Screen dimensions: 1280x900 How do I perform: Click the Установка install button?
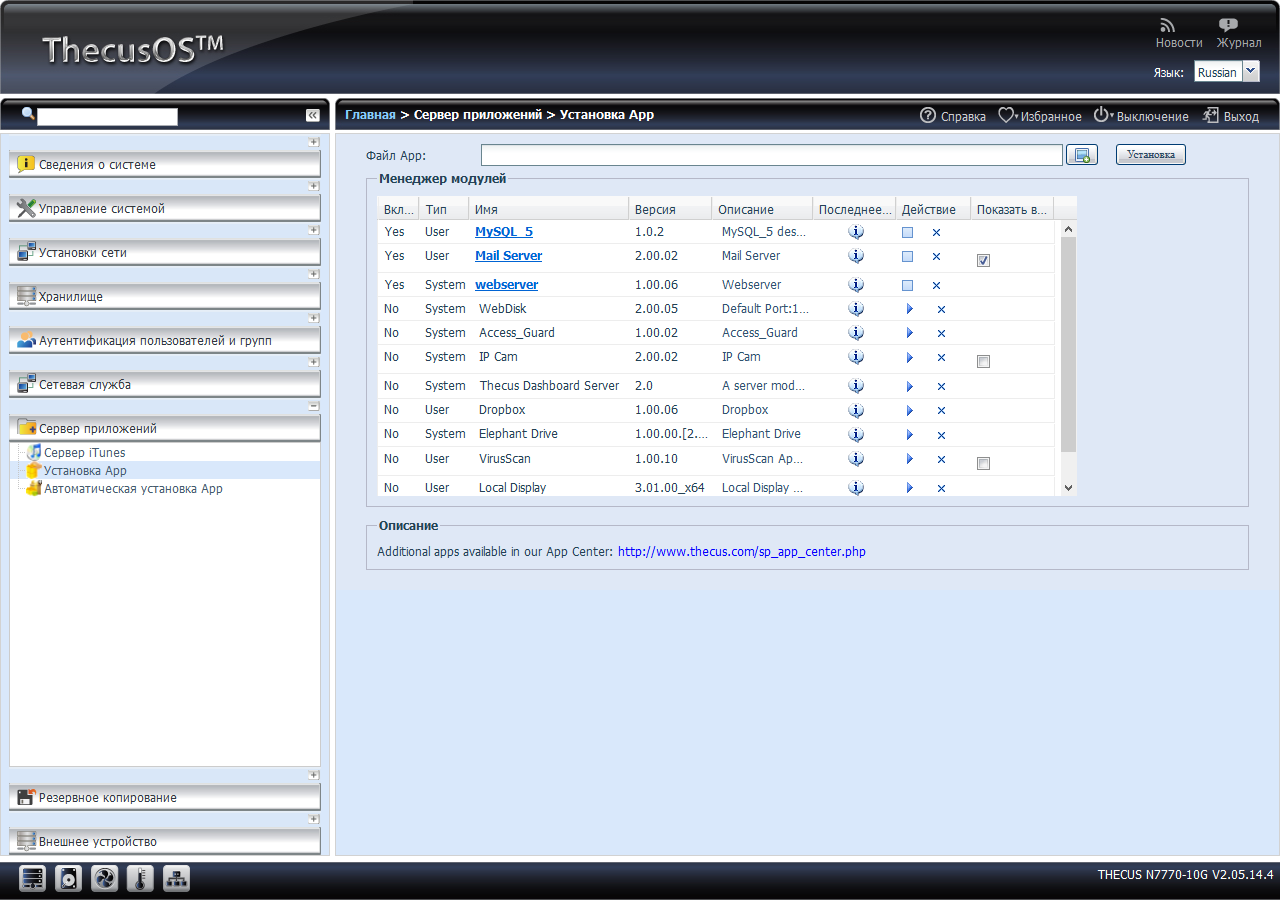tap(1151, 155)
